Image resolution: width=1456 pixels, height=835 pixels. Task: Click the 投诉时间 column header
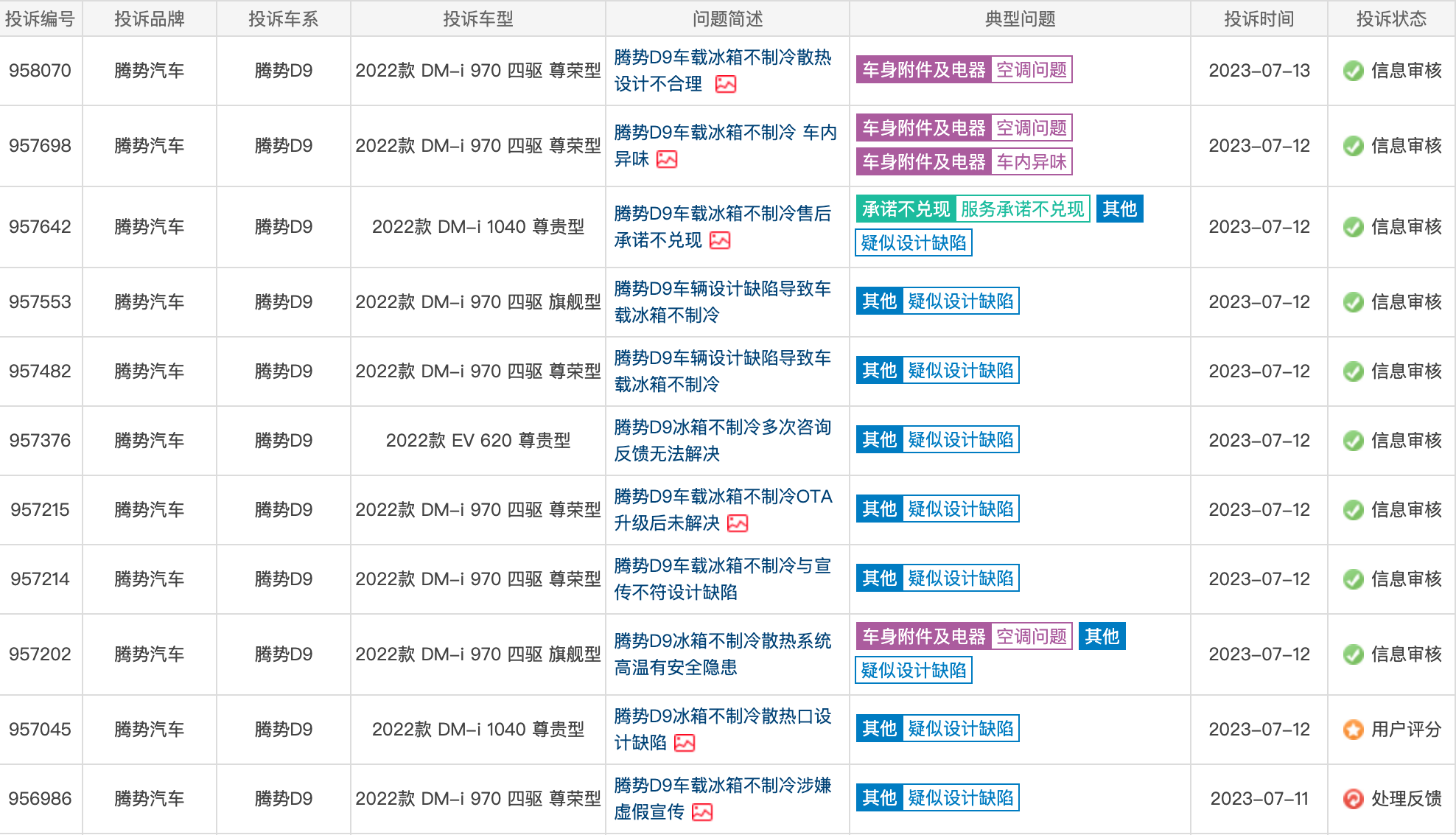(x=1259, y=18)
